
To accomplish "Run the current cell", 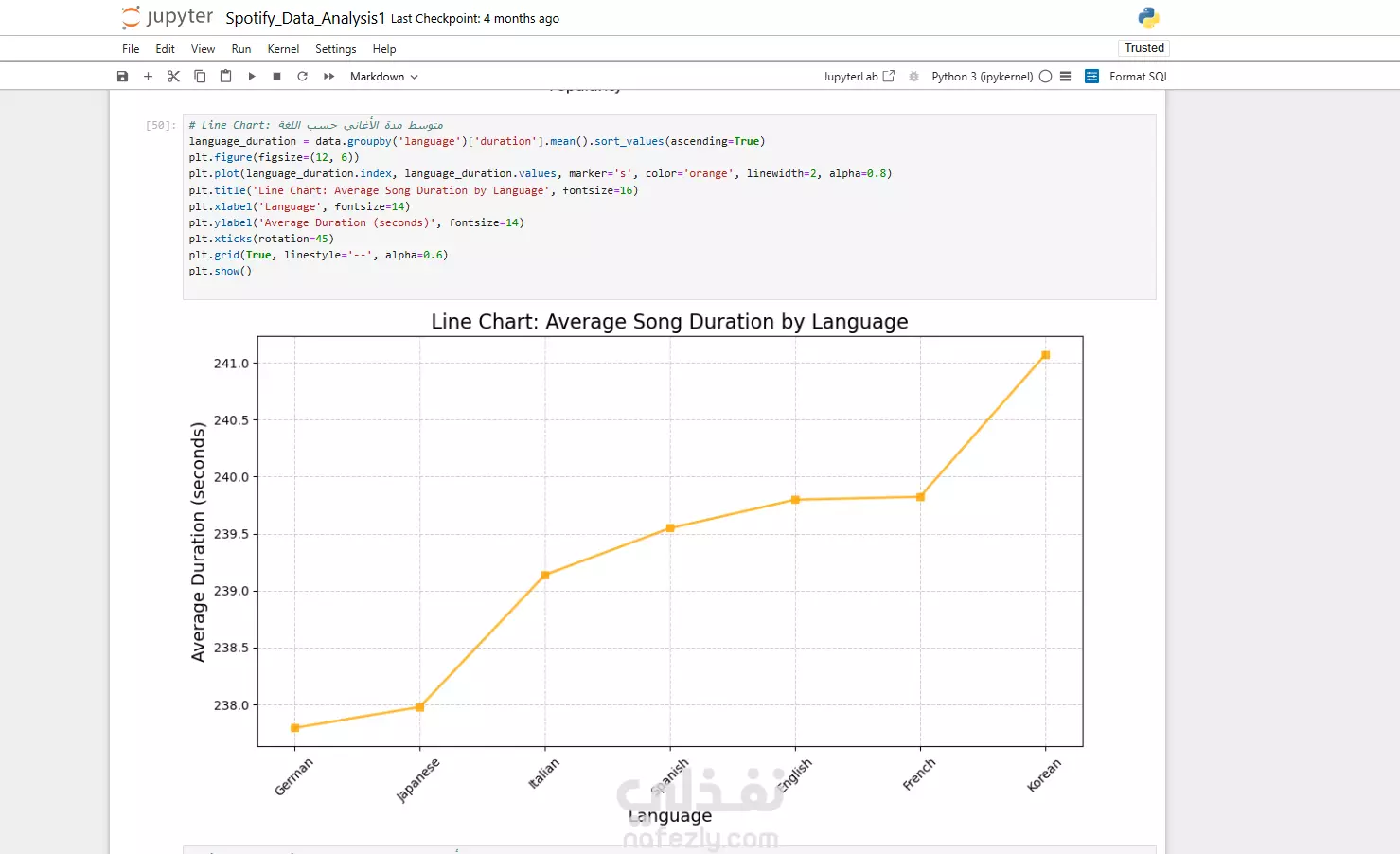I will click(x=252, y=77).
